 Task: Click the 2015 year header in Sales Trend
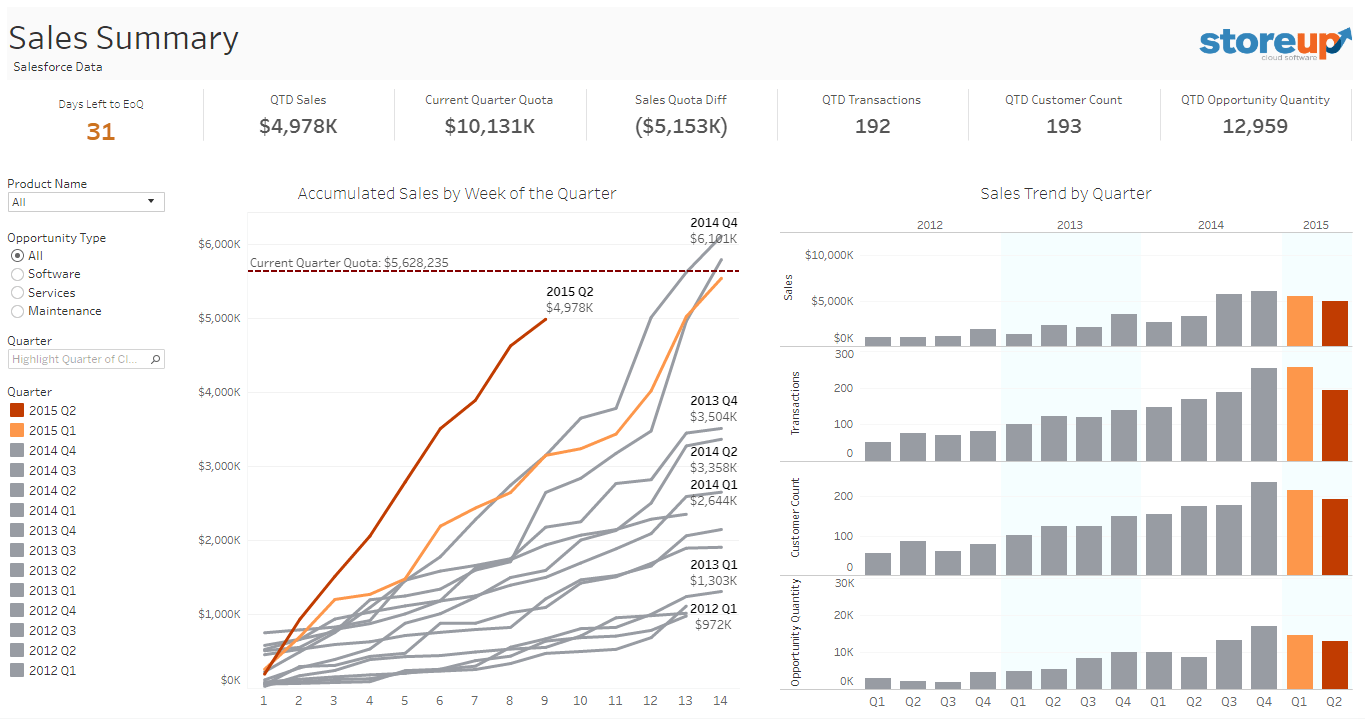coord(1316,225)
